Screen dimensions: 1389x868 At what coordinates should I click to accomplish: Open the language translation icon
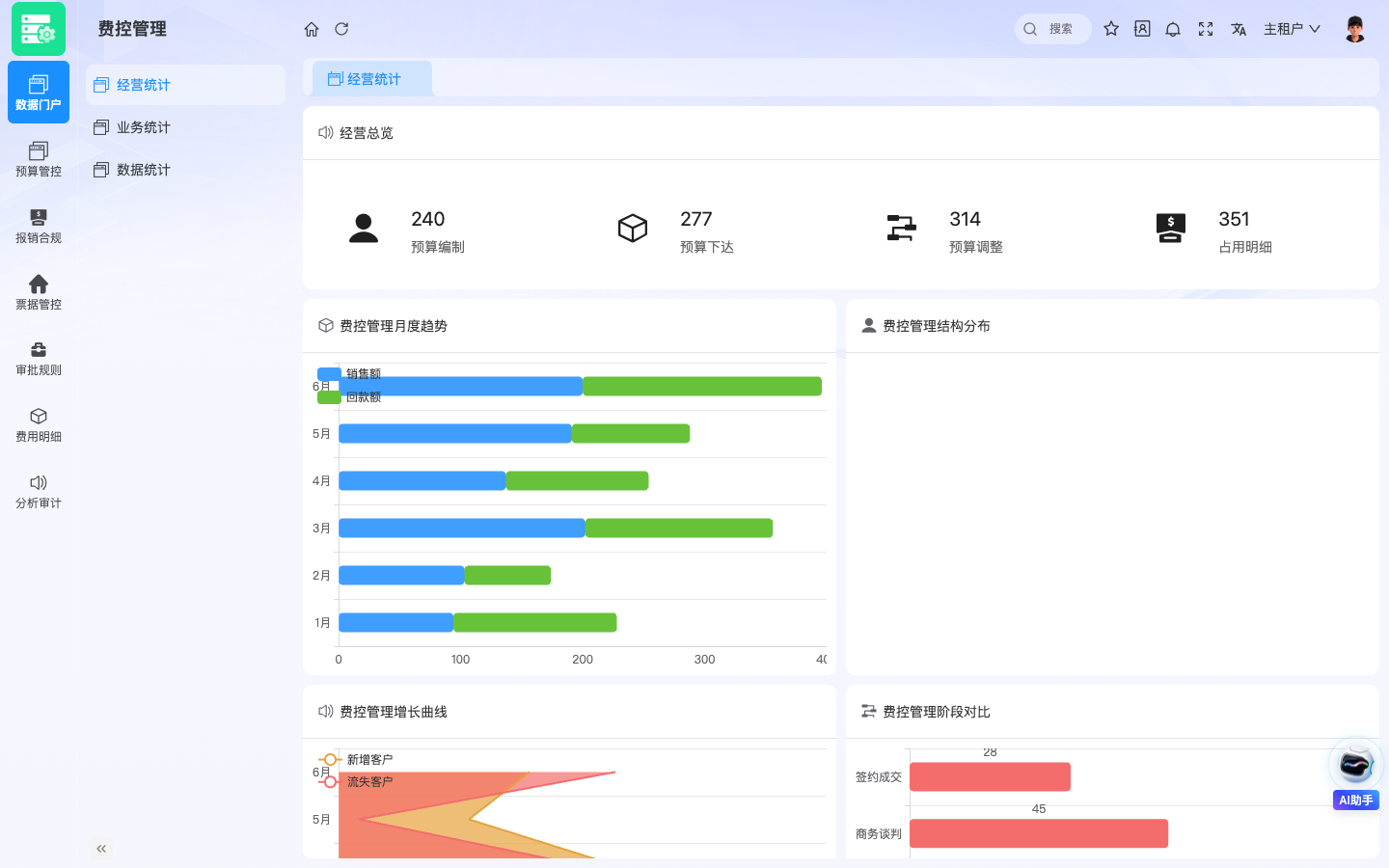1239,29
